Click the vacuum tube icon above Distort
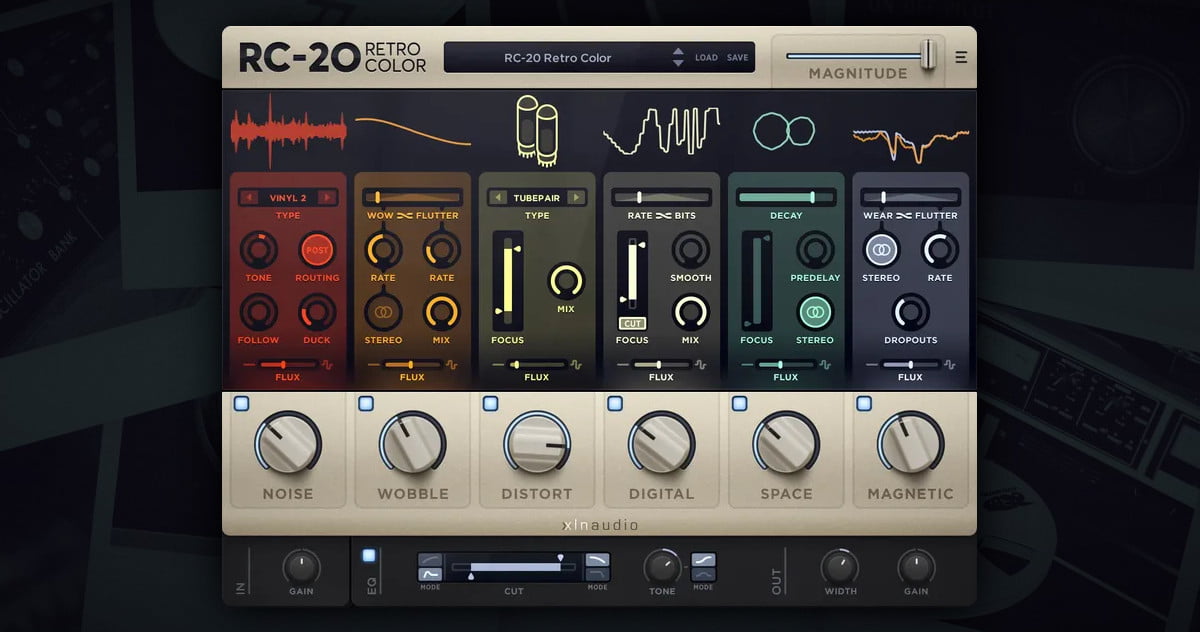Viewport: 1200px width, 632px height. [537, 127]
